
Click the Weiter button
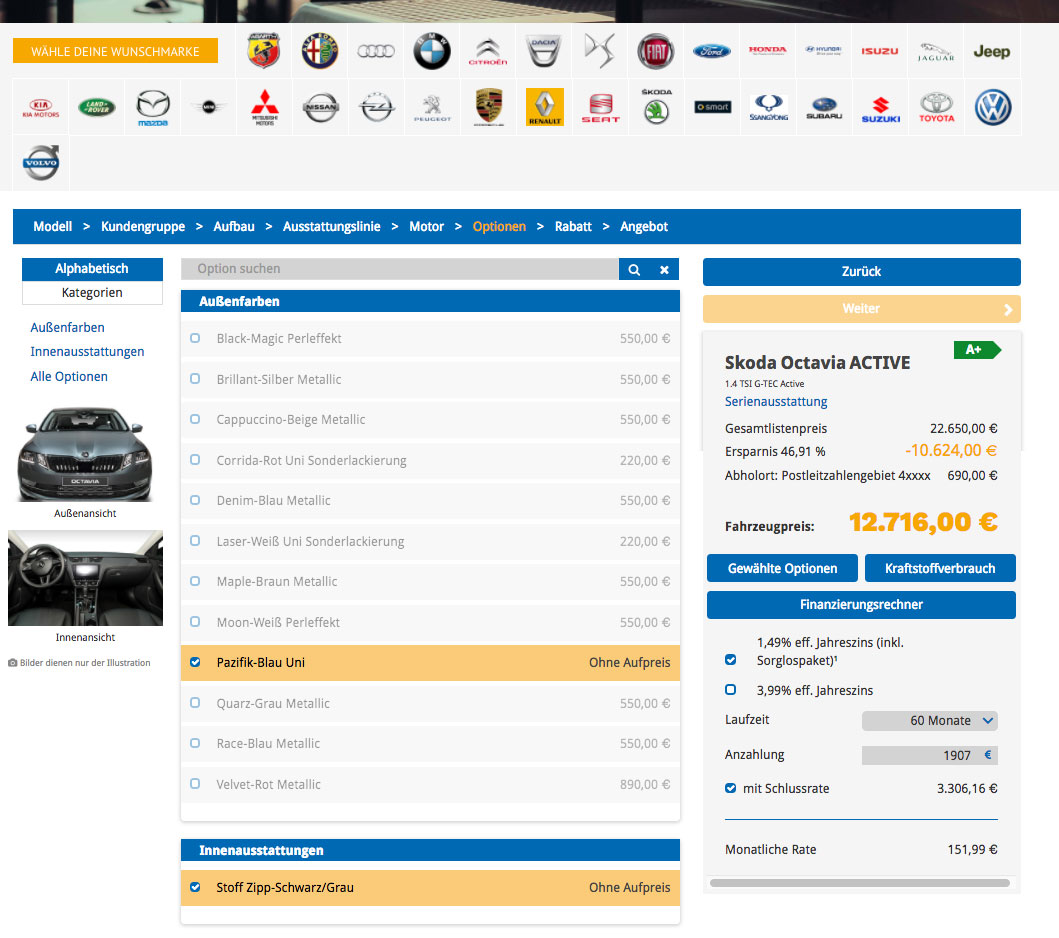(861, 309)
